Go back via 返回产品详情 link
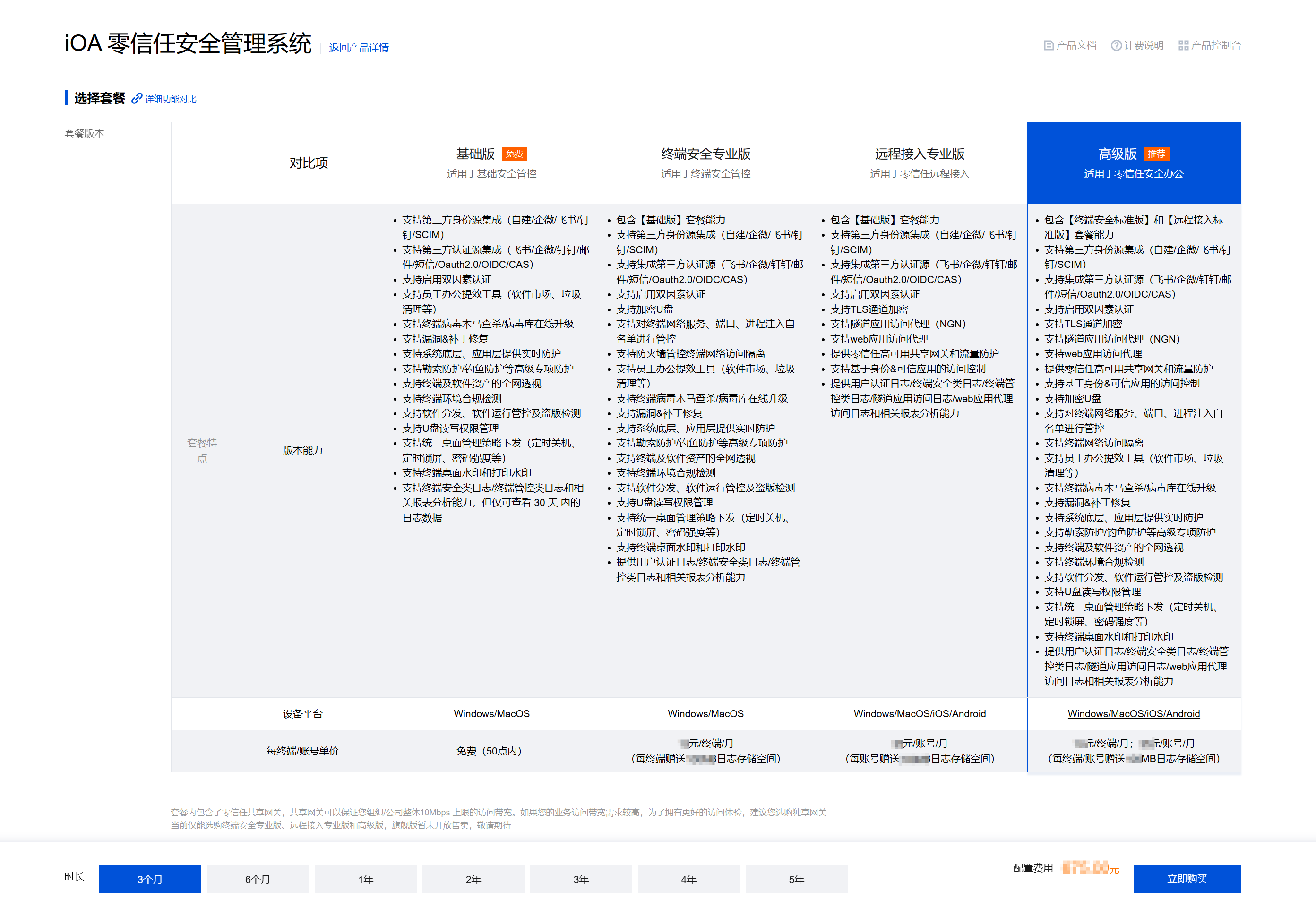This screenshot has width=1316, height=900. (359, 48)
